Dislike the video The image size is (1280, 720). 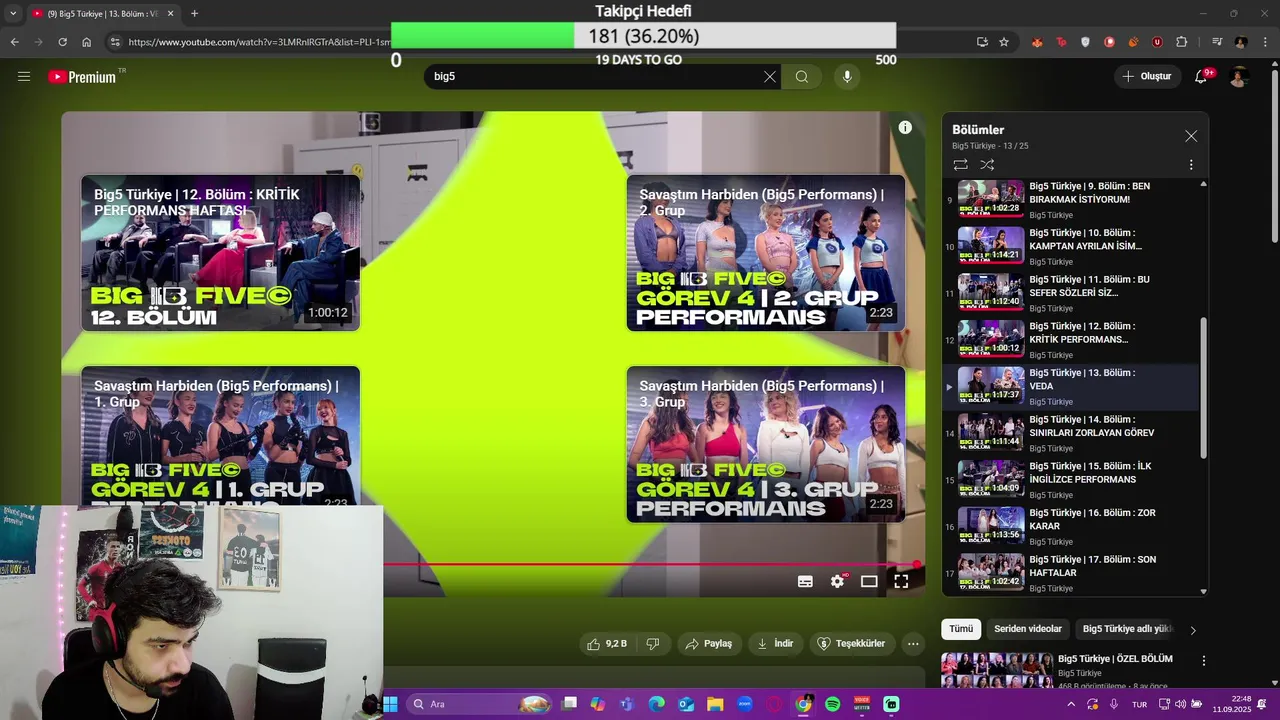653,644
